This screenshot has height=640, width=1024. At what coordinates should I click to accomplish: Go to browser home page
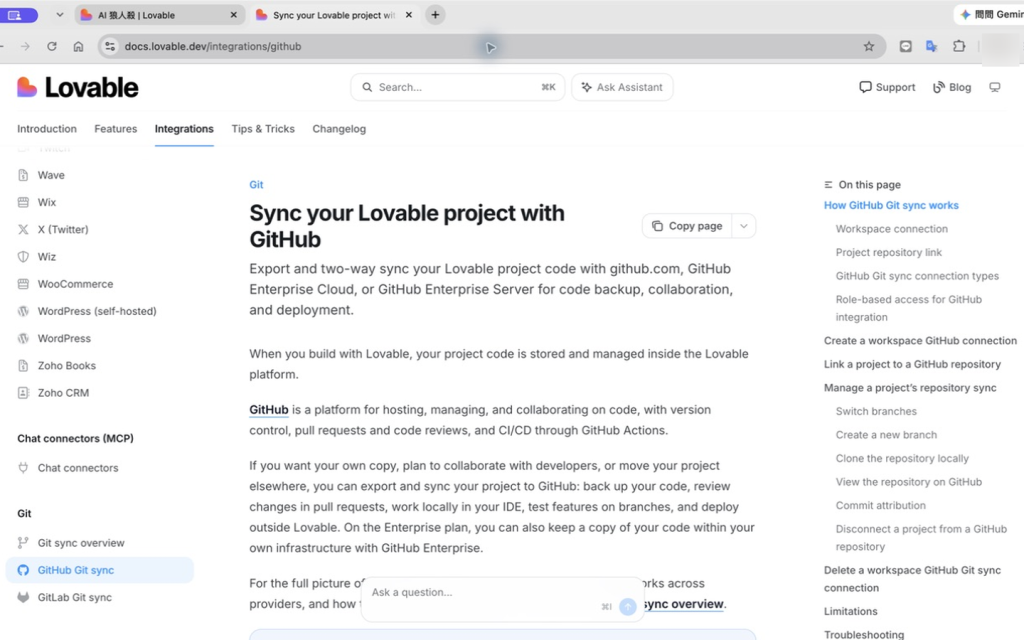78,46
